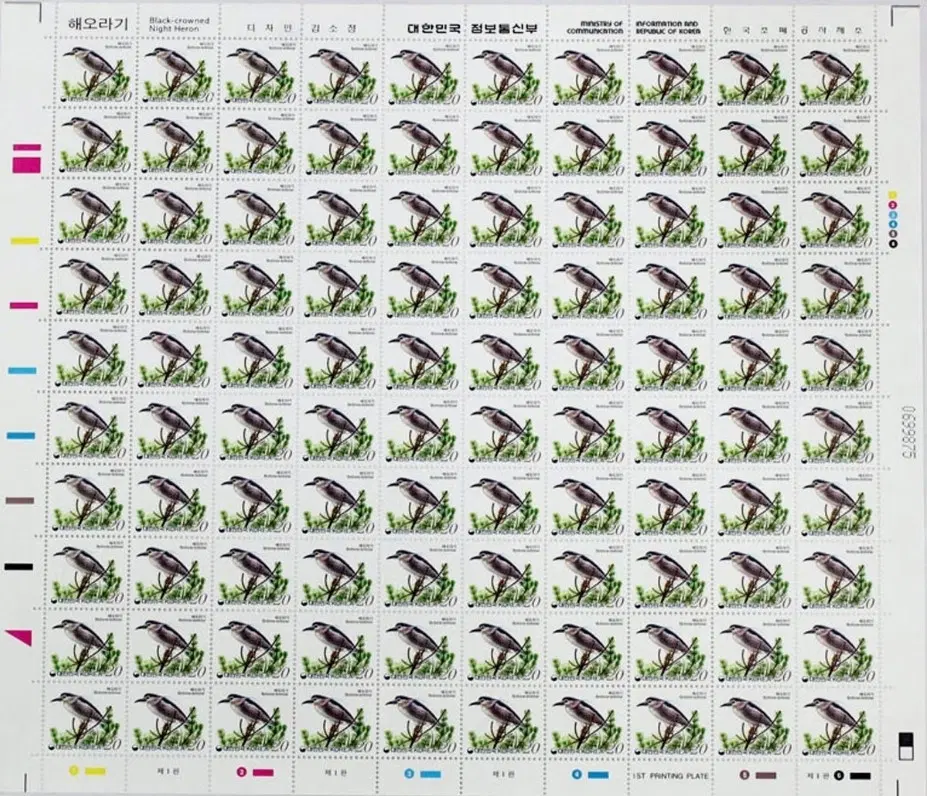Select the double magenta block in left margin
Image resolution: width=927 pixels, height=796 pixels.
click(27, 158)
